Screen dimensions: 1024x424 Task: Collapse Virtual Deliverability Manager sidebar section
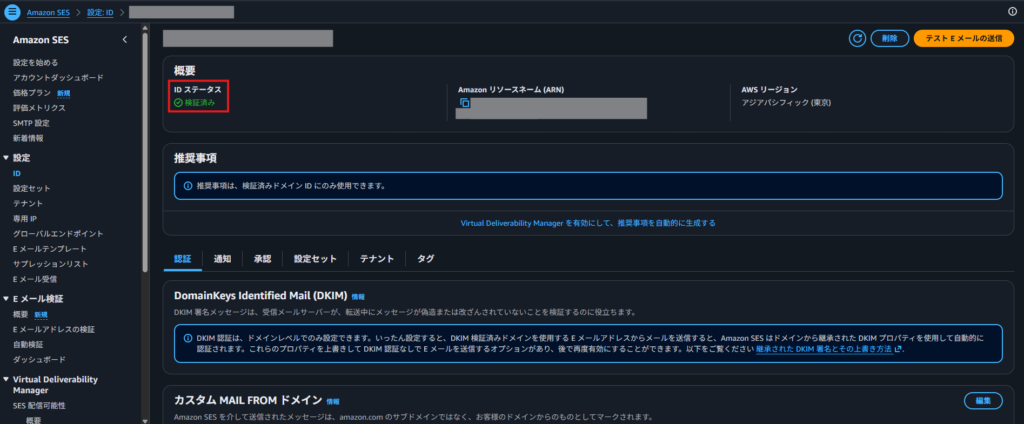click(6, 380)
